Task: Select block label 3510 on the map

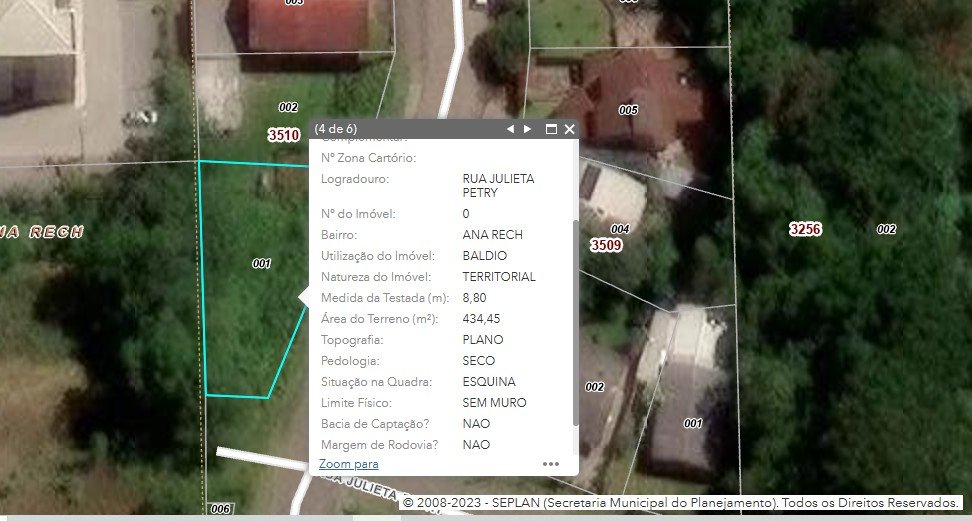Action: coord(284,135)
